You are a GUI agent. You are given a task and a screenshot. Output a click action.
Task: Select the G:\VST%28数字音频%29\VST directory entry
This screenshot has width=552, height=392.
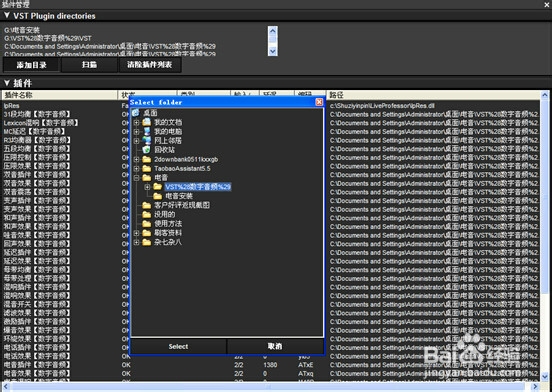pyautogui.click(x=48, y=38)
